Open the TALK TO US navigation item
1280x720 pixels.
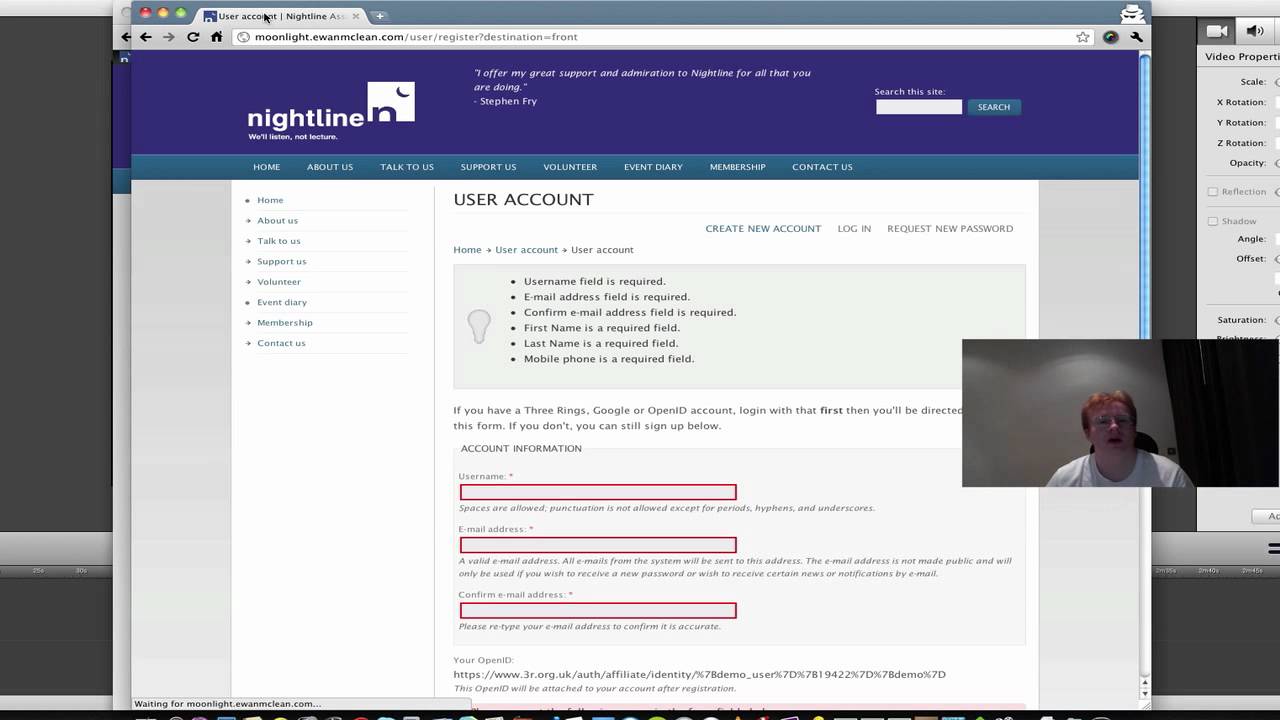(407, 167)
